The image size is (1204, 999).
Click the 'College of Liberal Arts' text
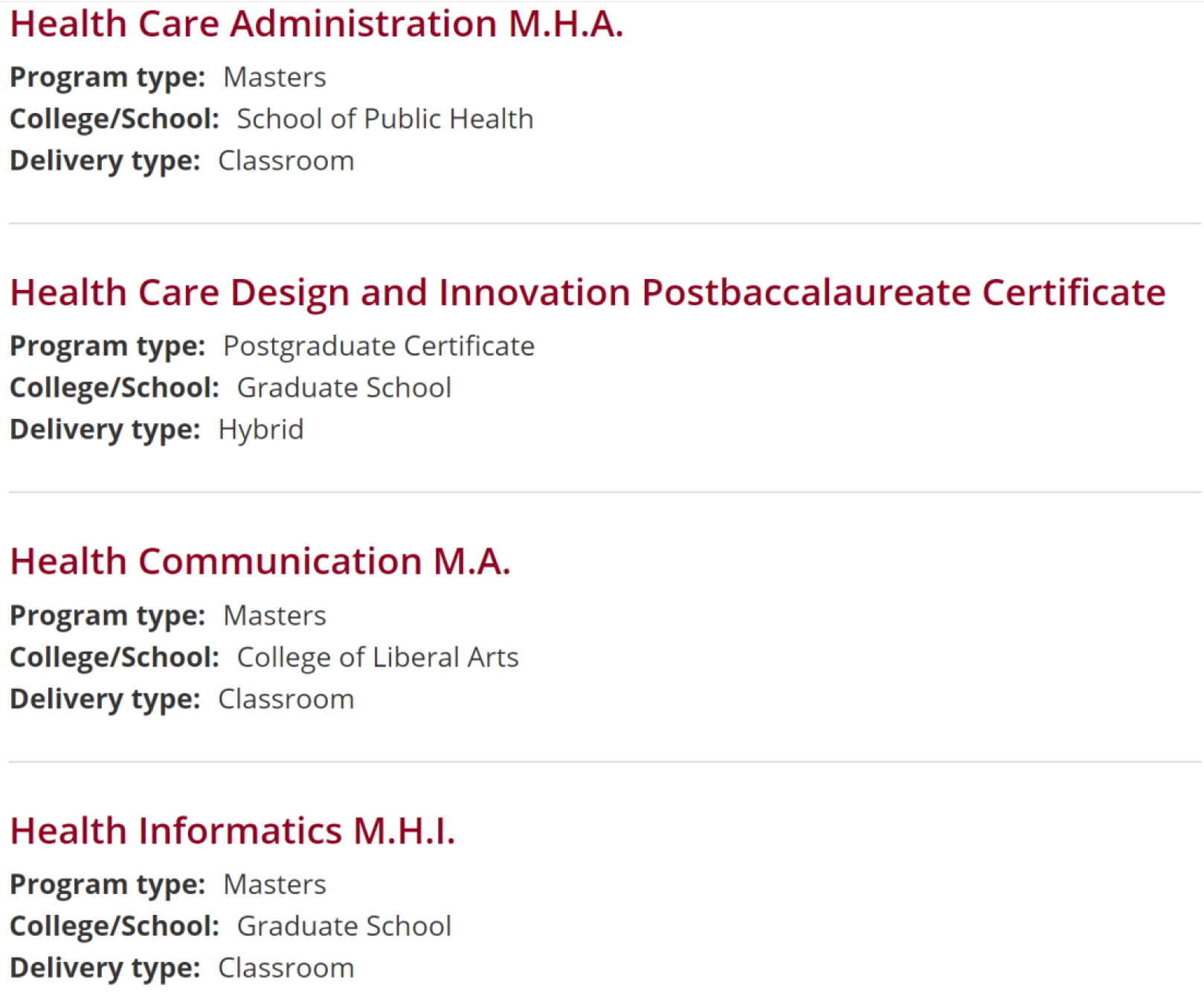[377, 658]
